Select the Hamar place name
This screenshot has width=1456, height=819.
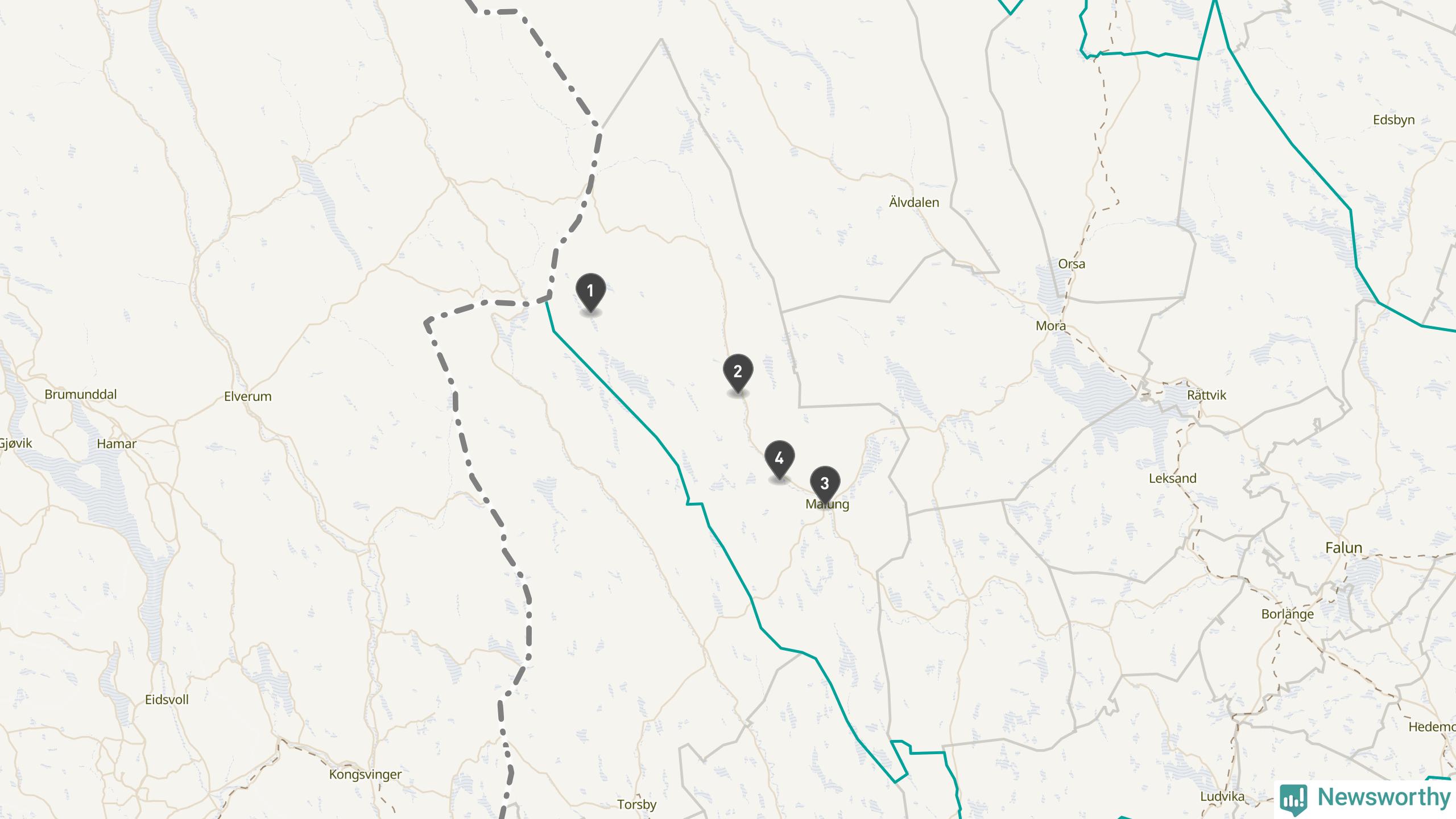117,444
